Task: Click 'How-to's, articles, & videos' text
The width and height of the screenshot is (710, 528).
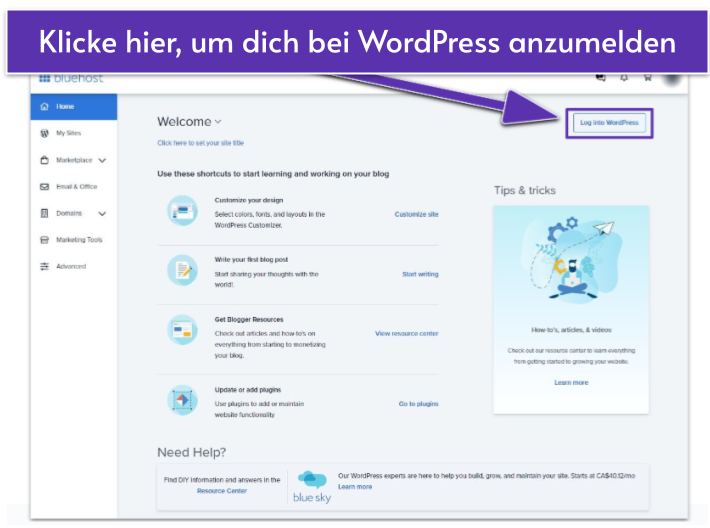Action: tap(571, 330)
